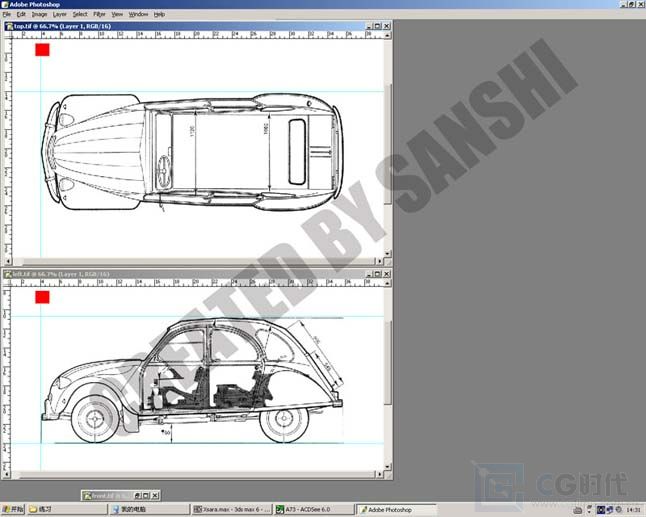
Task: Click the left.tif document icon in its title bar
Action: [x=8, y=274]
